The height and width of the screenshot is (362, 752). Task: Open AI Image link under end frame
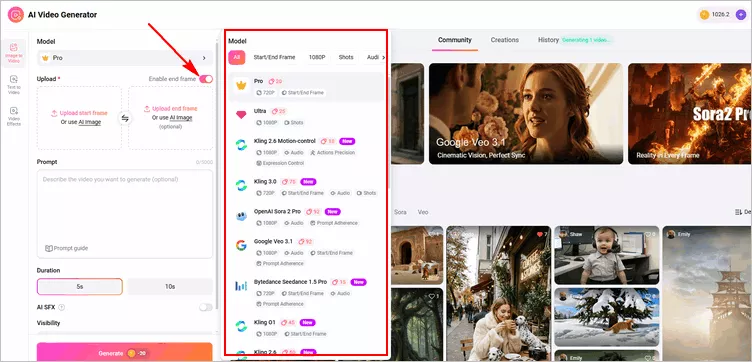pos(181,117)
